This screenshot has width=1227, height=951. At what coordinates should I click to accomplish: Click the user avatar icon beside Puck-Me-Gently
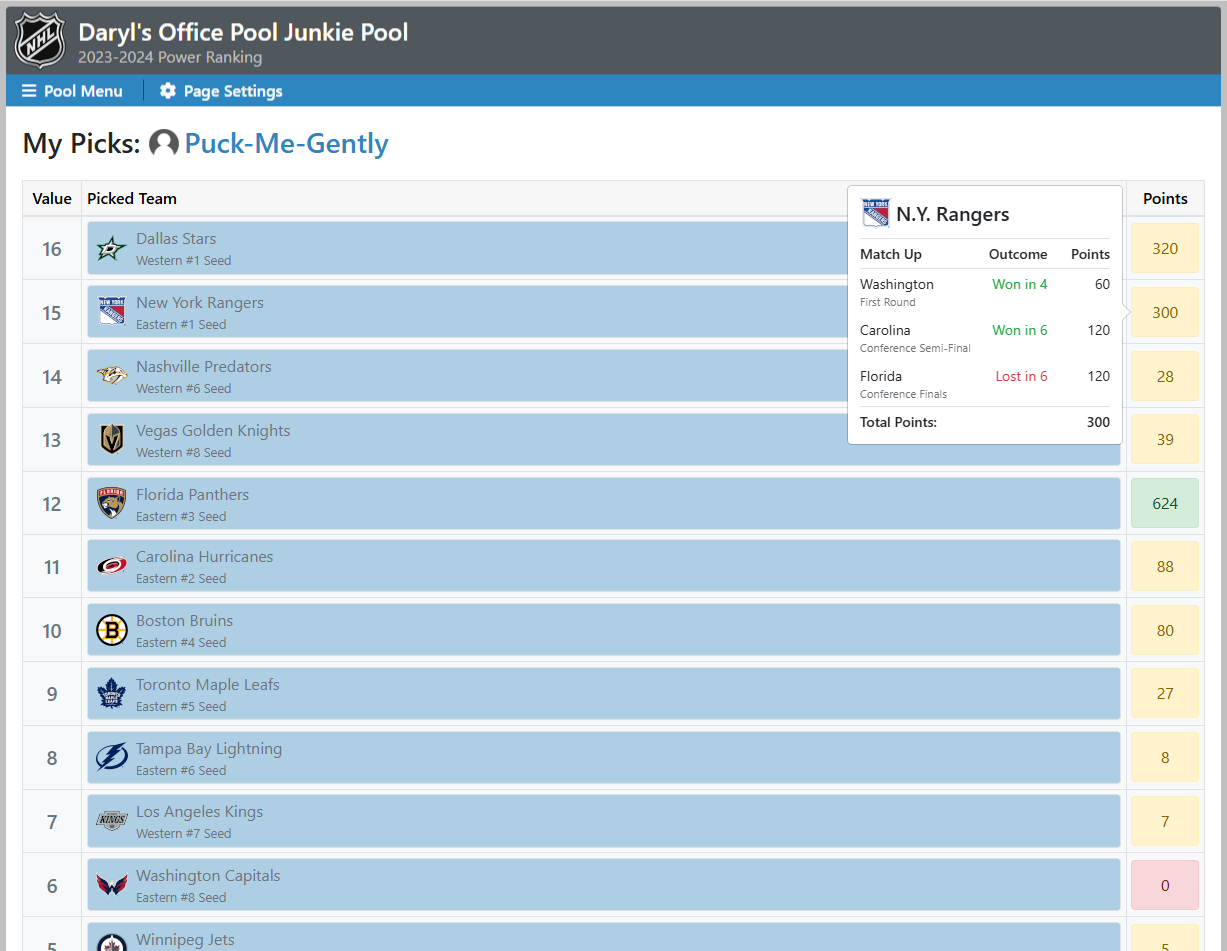tap(164, 144)
